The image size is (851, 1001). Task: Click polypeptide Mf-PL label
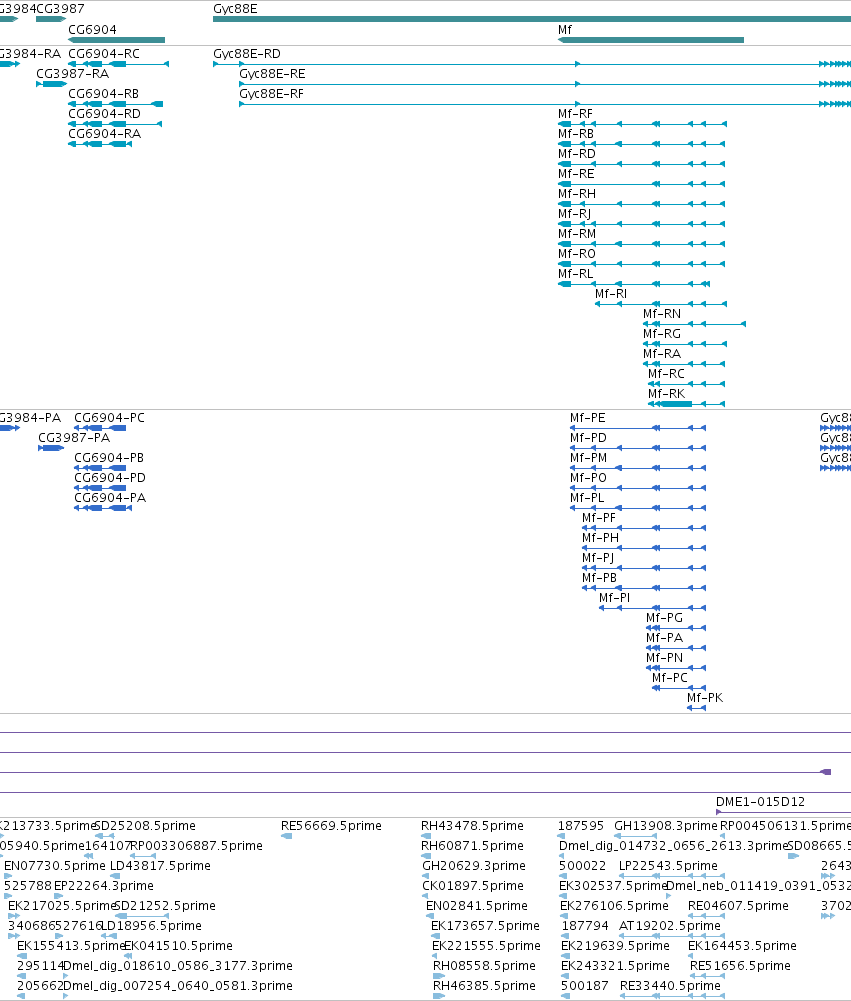pos(587,497)
